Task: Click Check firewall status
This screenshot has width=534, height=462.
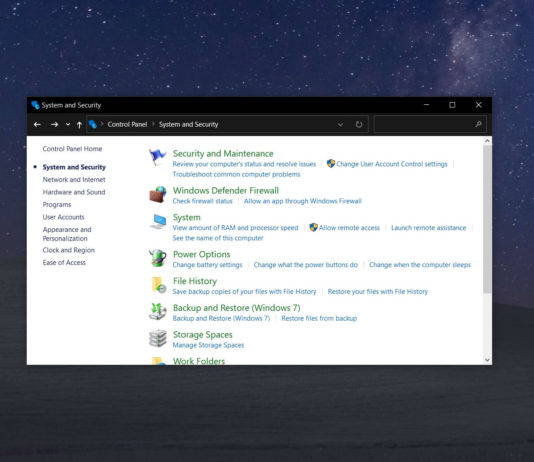Action: coord(202,201)
